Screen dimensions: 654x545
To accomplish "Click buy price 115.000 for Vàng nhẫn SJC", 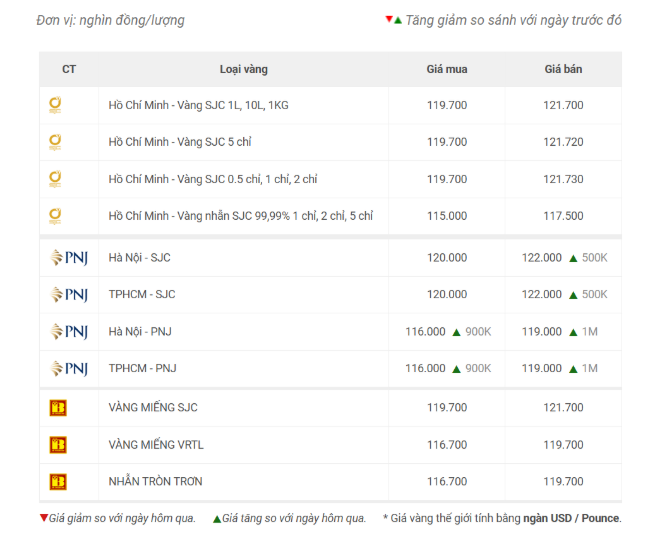I will [447, 216].
